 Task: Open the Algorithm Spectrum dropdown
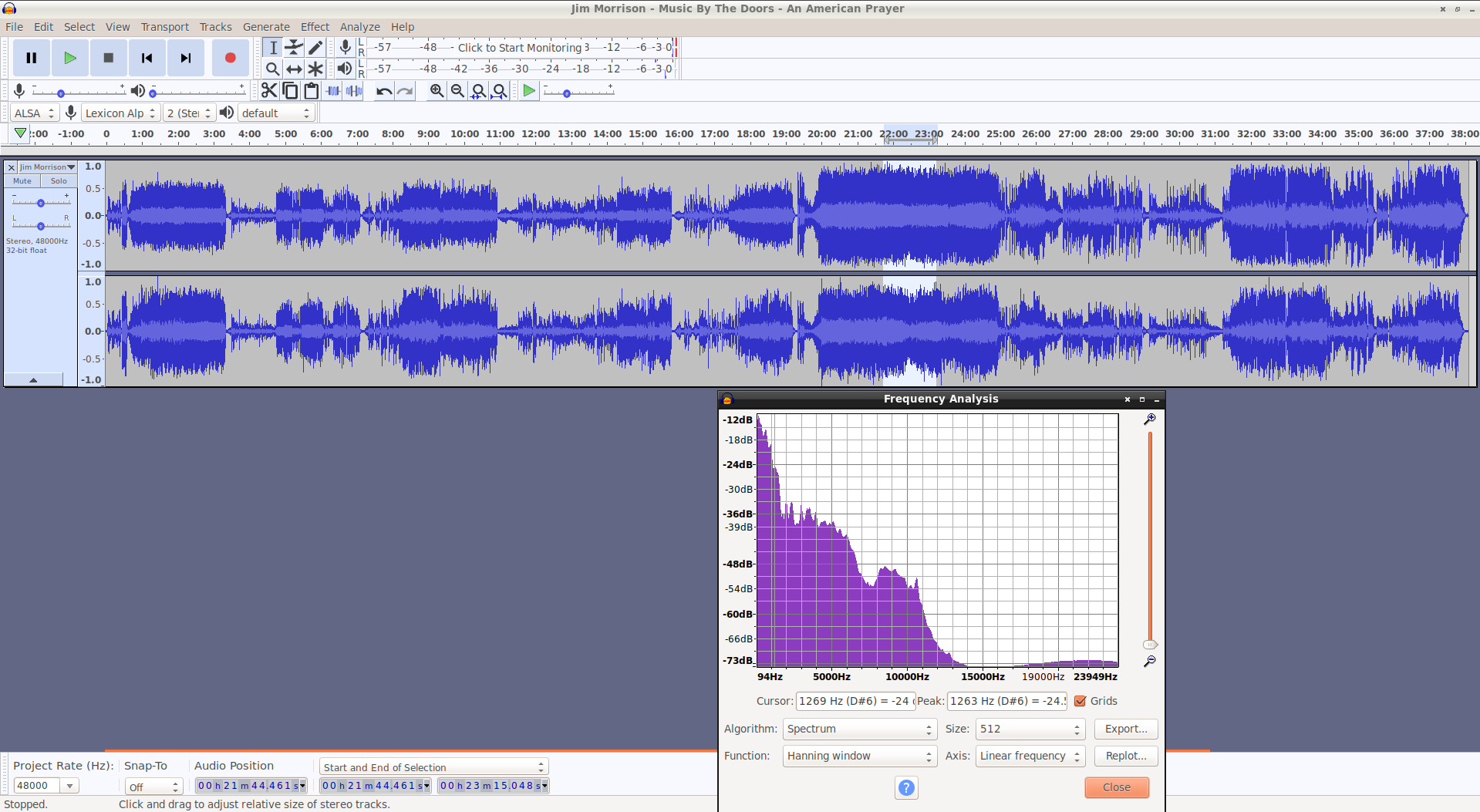860,729
